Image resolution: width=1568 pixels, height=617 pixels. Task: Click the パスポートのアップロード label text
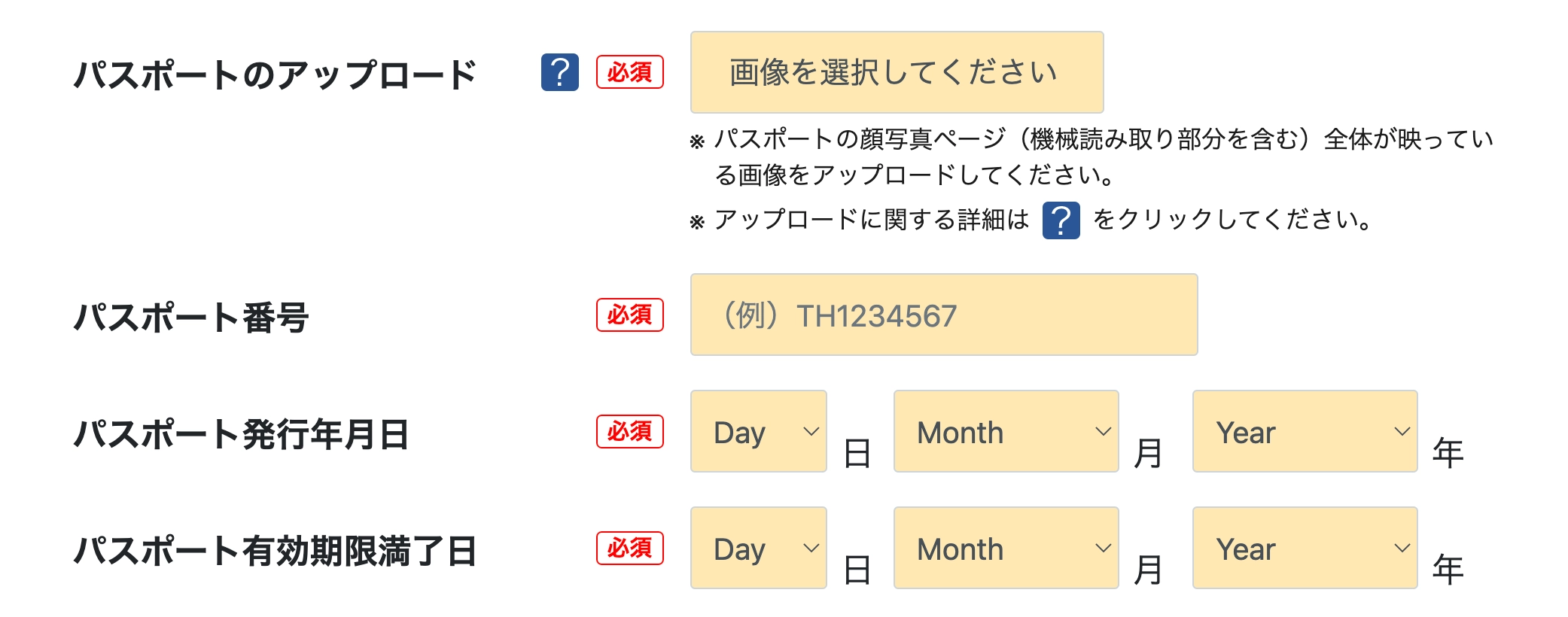tap(276, 75)
